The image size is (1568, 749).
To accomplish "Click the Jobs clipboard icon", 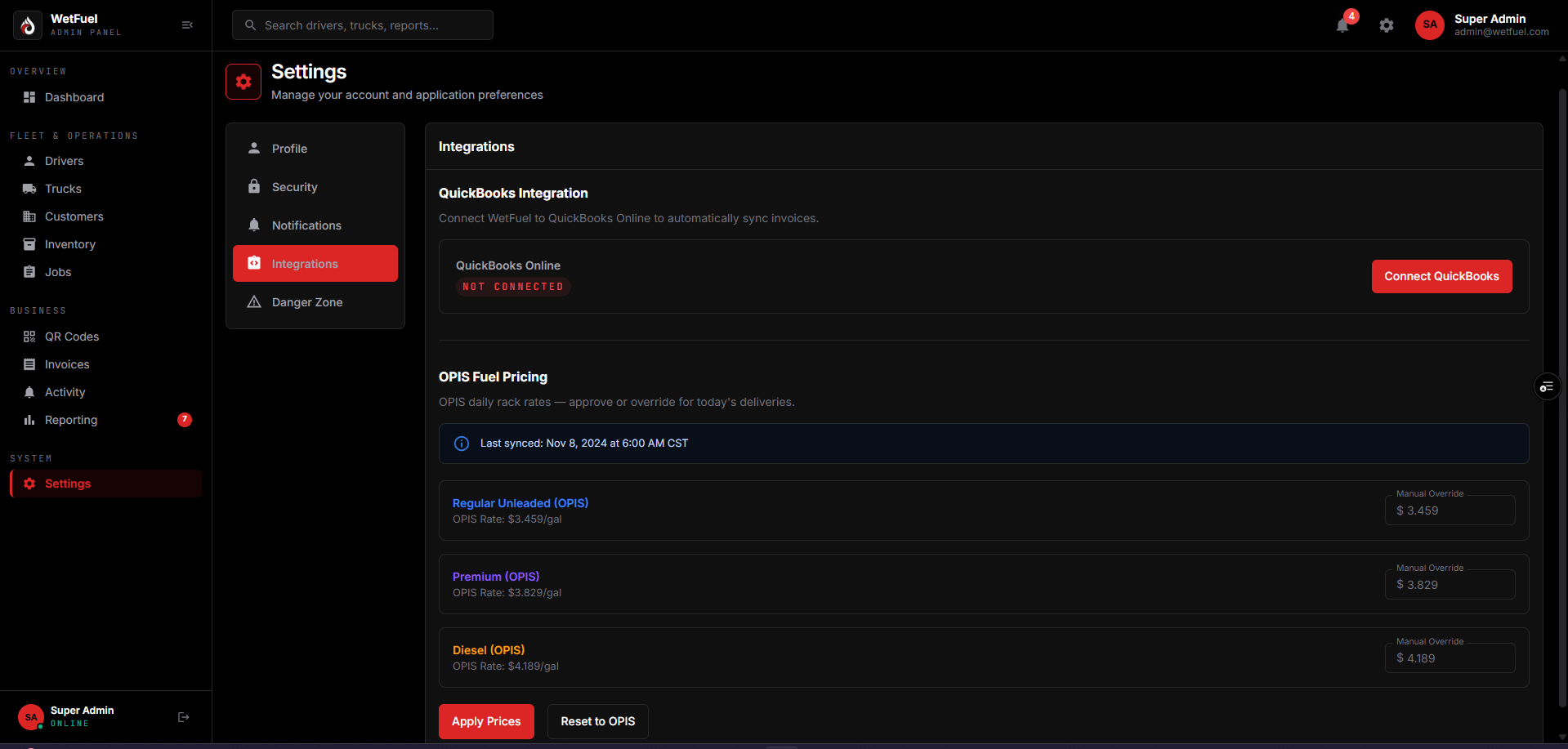I will pyautogui.click(x=29, y=272).
